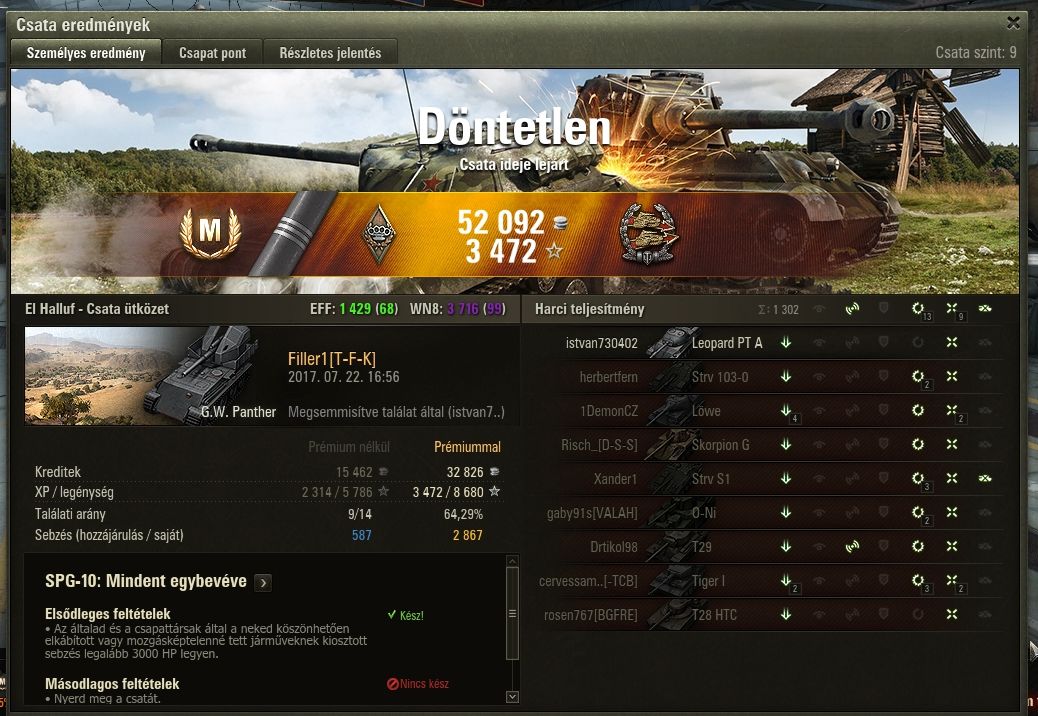Open the Csapat pont tab
Screen dimensions: 1038x716
click(212, 52)
